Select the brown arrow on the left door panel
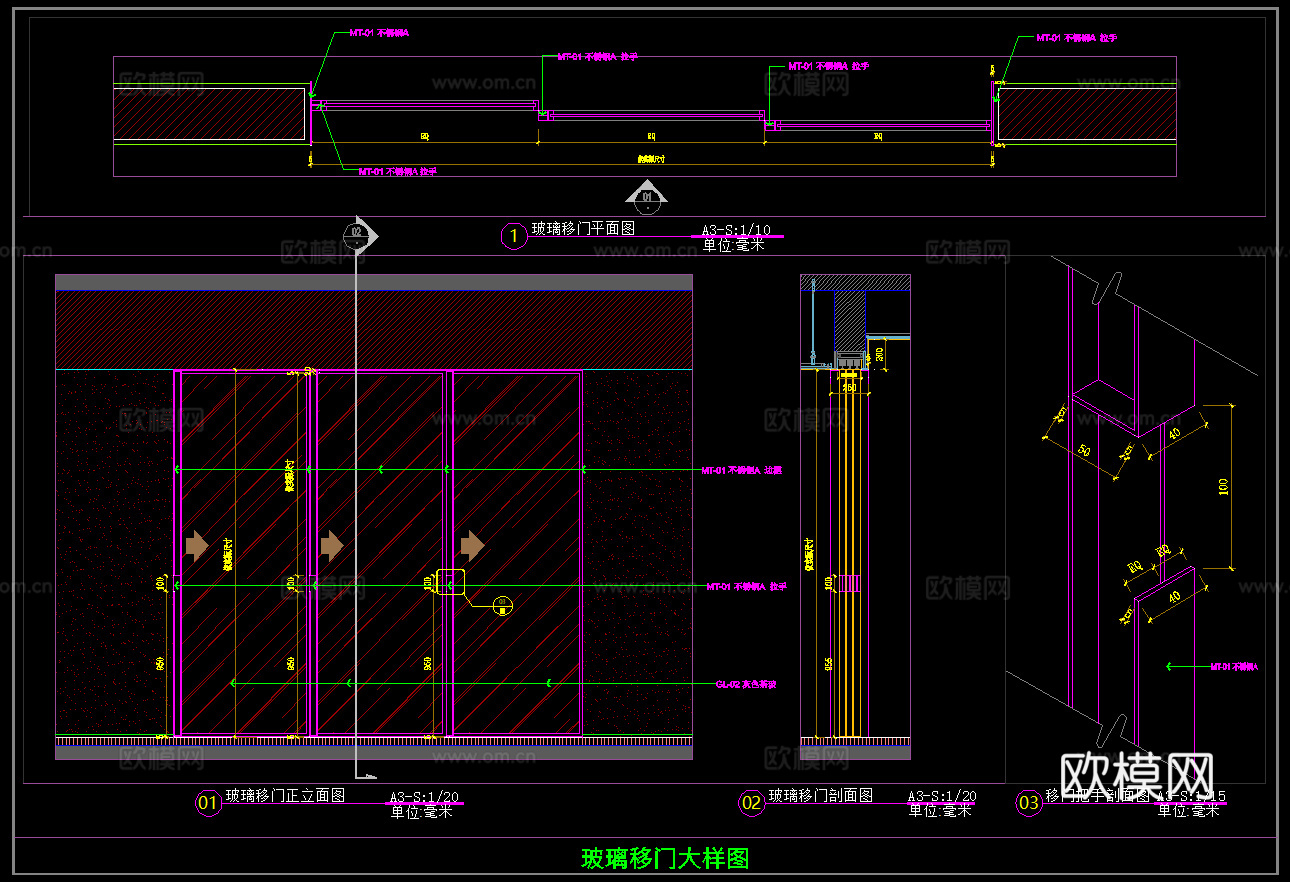 197,545
